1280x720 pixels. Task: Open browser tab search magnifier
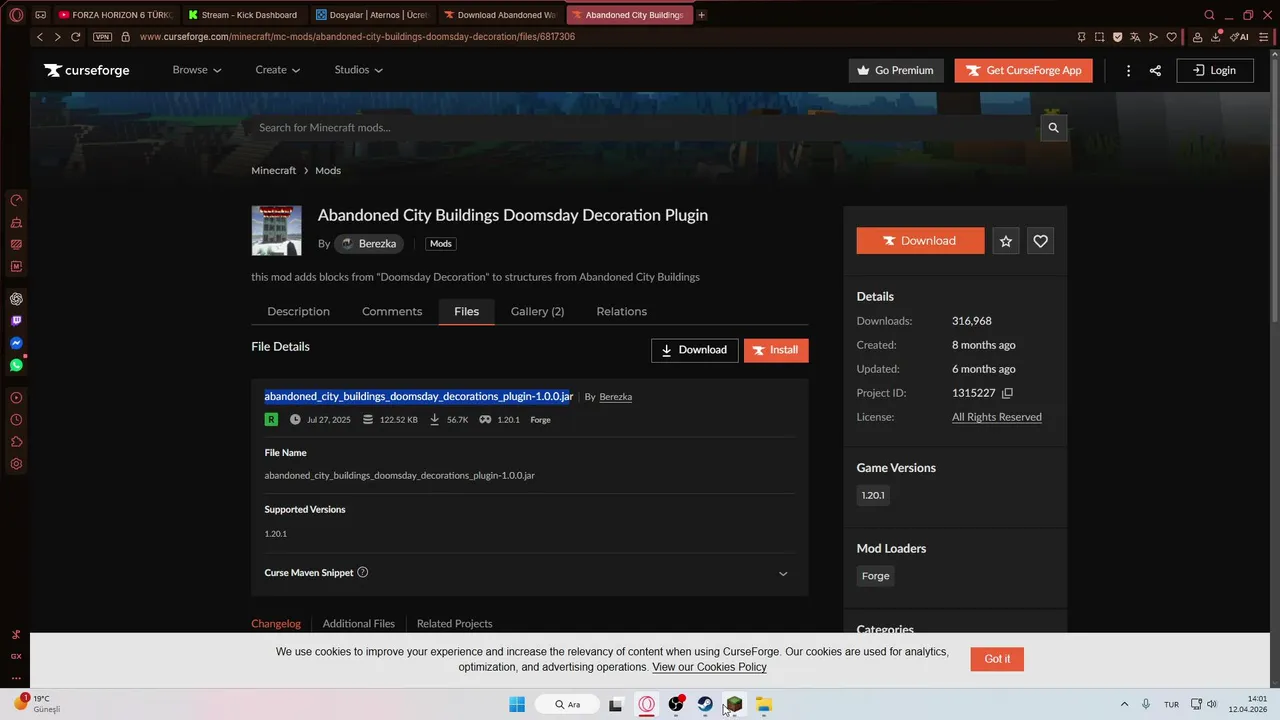[1209, 15]
